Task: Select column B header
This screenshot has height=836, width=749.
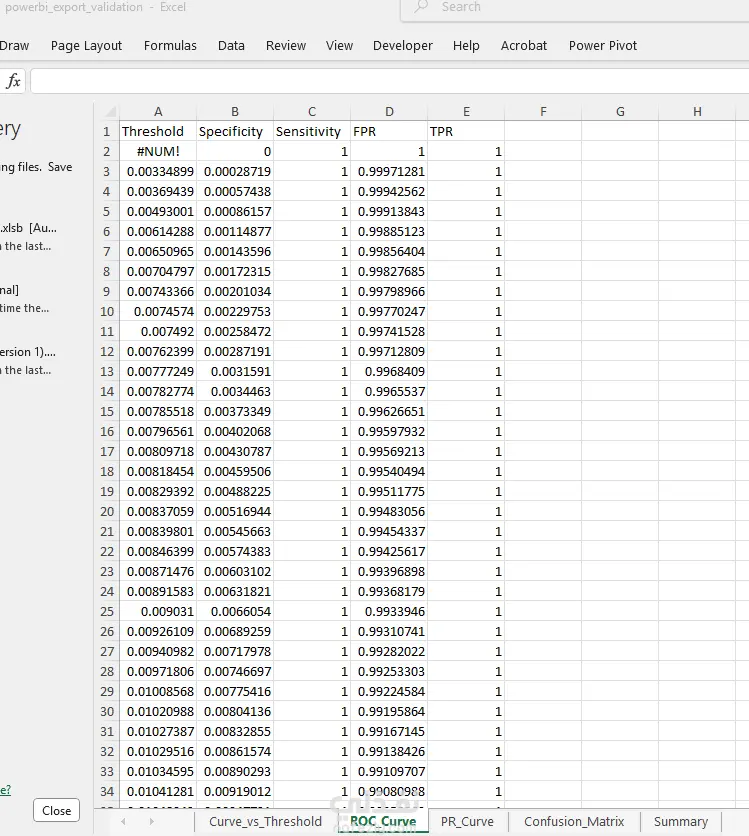Action: [235, 111]
